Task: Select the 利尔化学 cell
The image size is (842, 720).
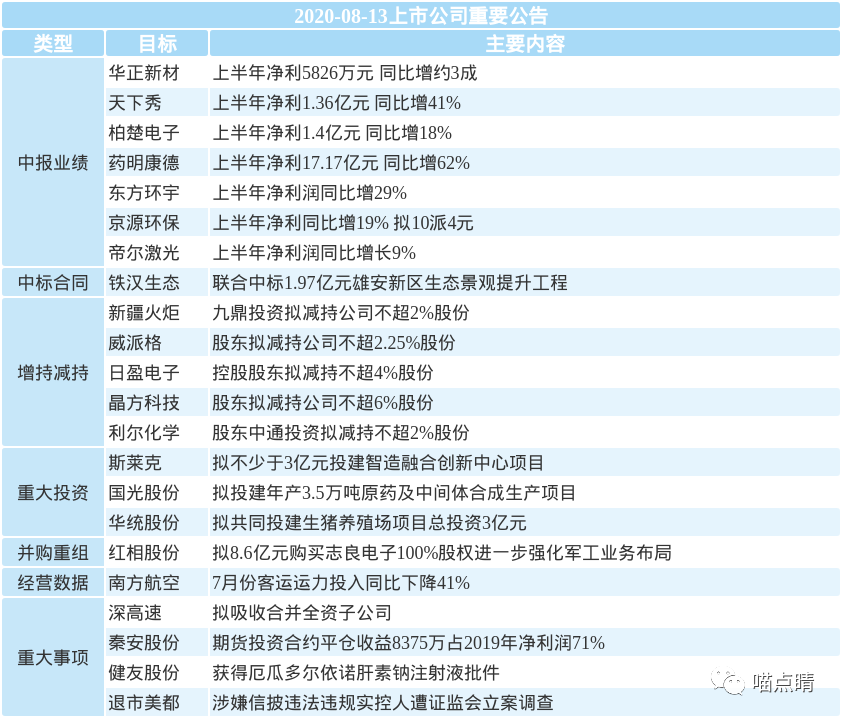Action: [x=157, y=433]
